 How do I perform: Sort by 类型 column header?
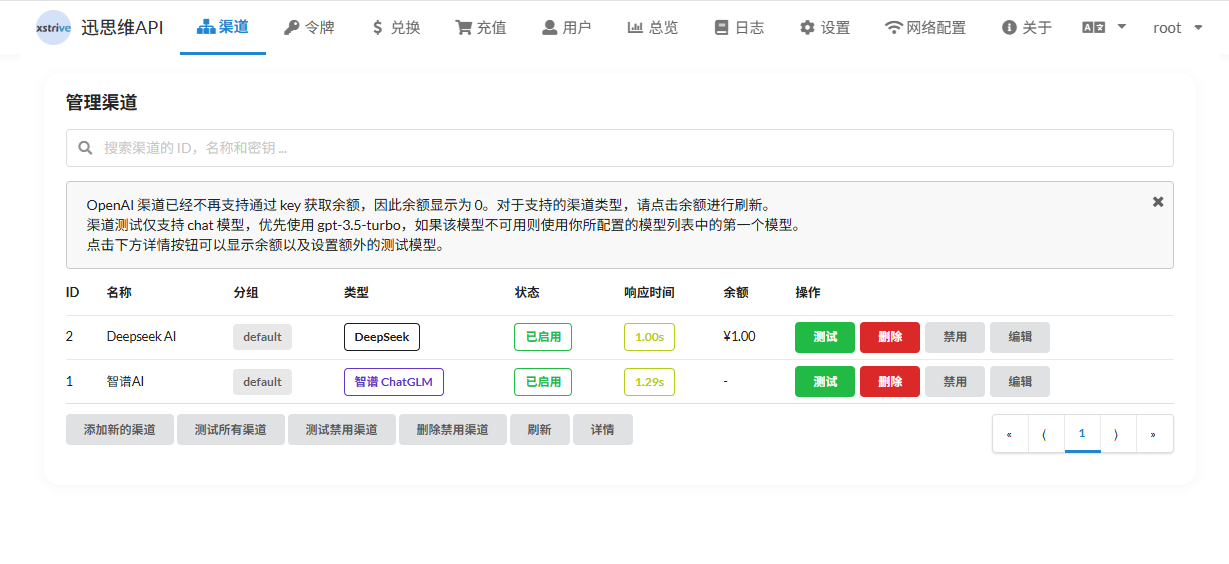[x=356, y=293]
